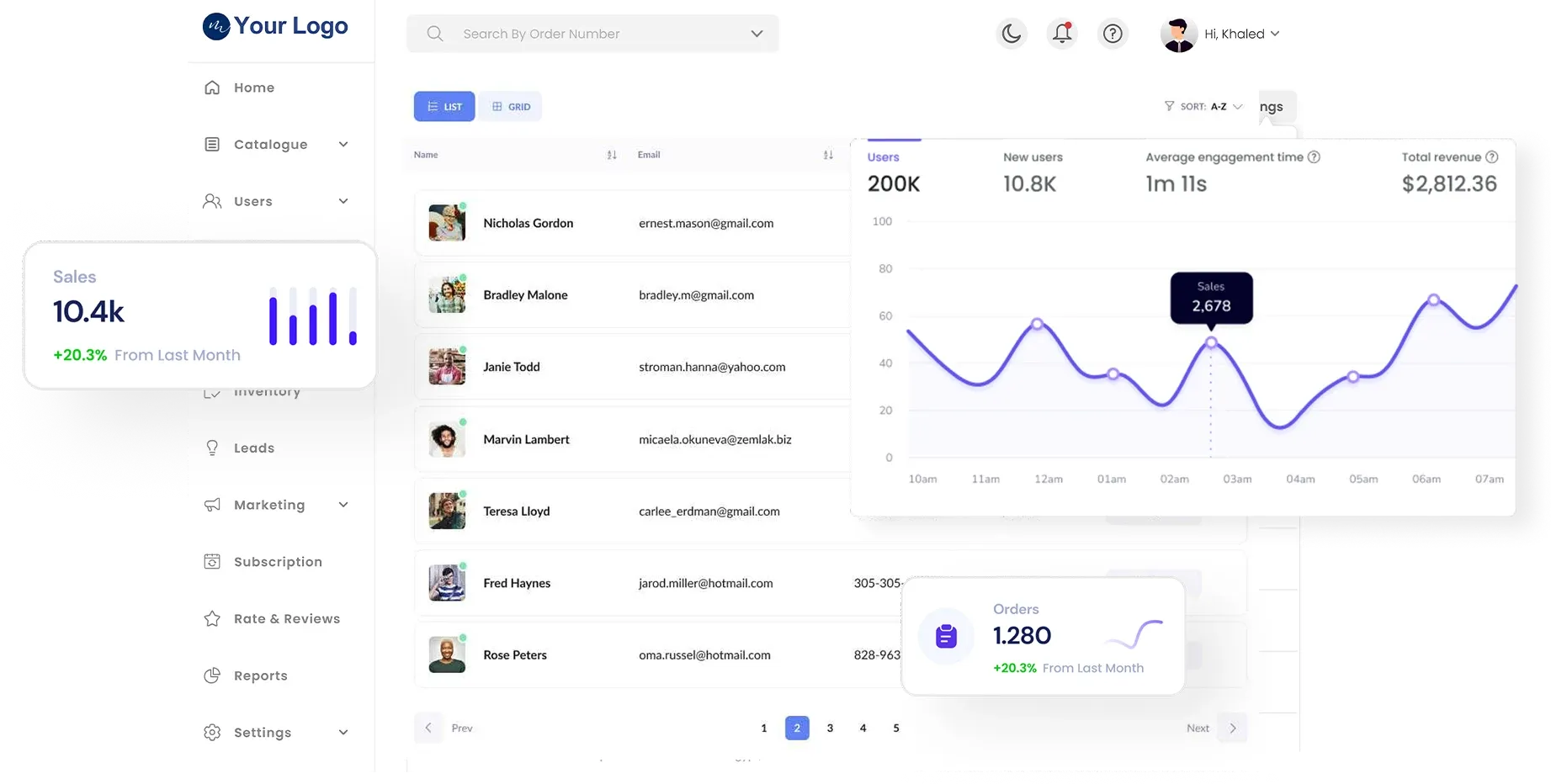Screen dimensions: 1551x784
Task: Click the 03am data point on chart
Action: [1211, 342]
